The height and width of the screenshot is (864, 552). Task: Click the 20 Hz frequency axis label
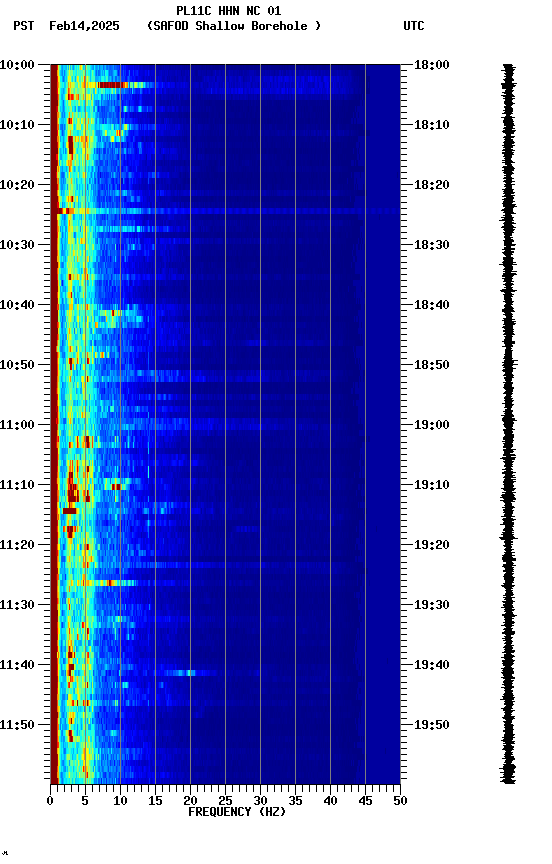click(x=190, y=802)
